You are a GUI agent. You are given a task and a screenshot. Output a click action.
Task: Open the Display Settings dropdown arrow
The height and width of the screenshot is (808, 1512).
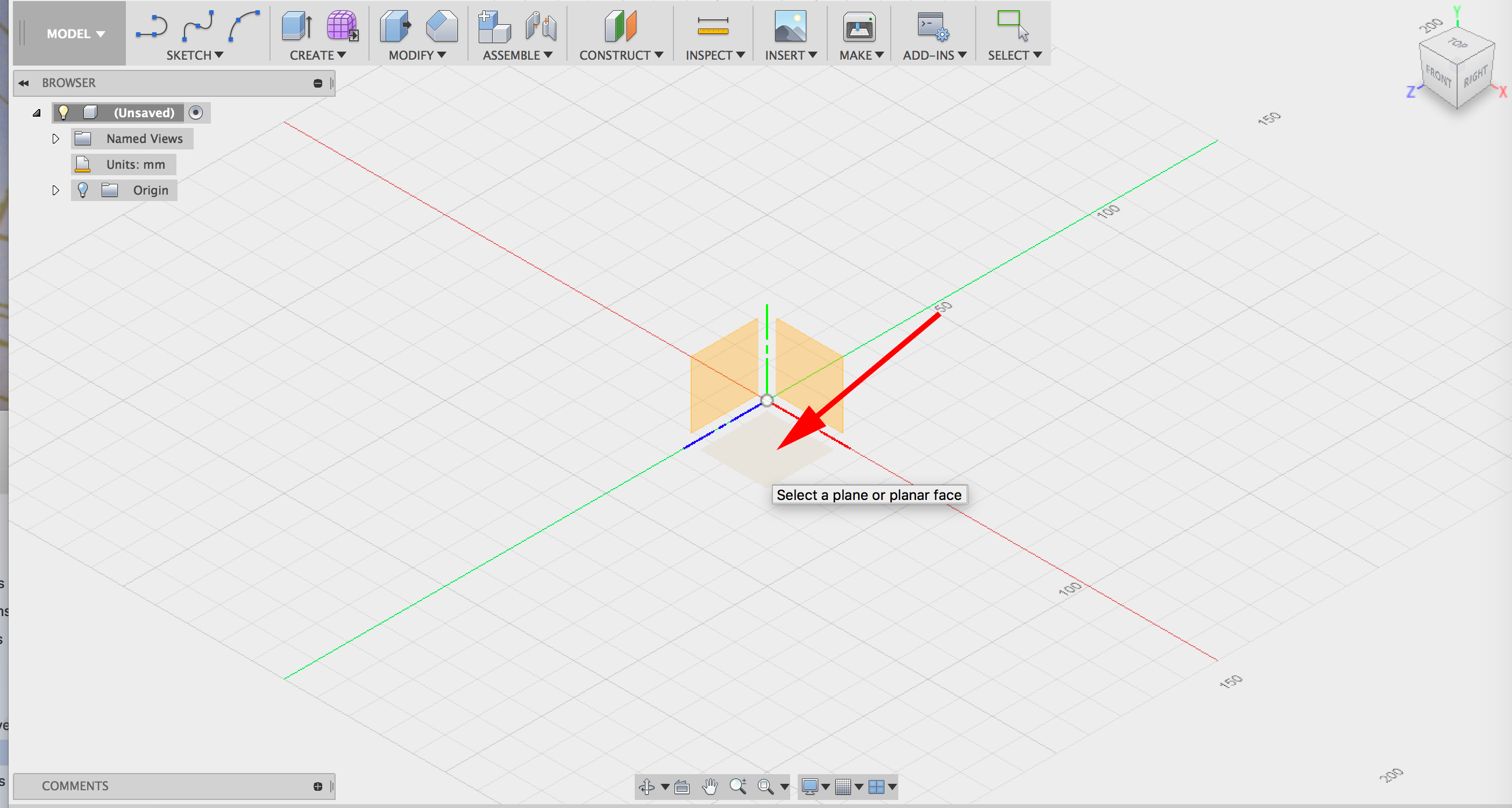click(x=825, y=787)
